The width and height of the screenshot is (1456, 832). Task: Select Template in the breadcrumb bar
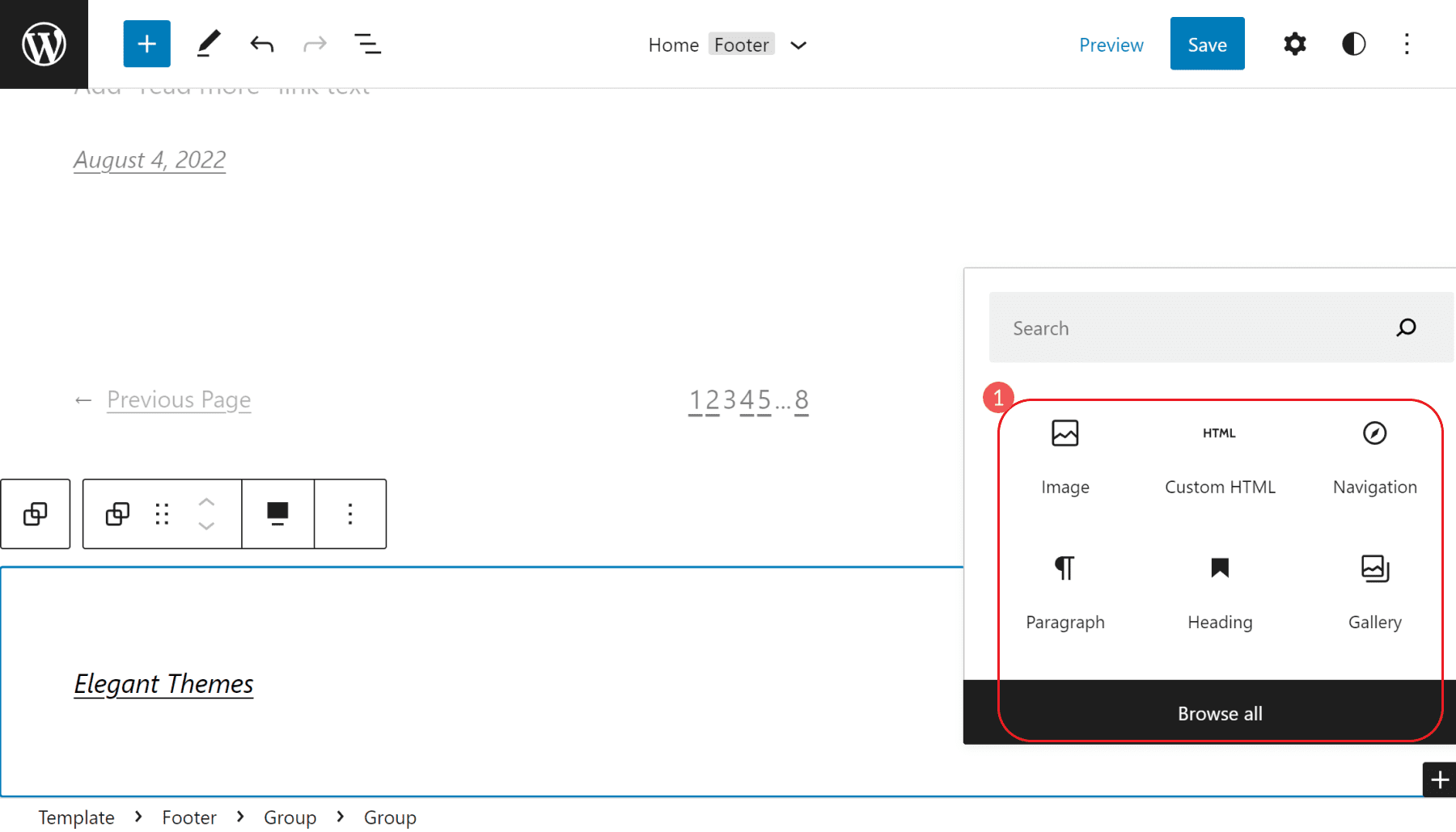[76, 817]
